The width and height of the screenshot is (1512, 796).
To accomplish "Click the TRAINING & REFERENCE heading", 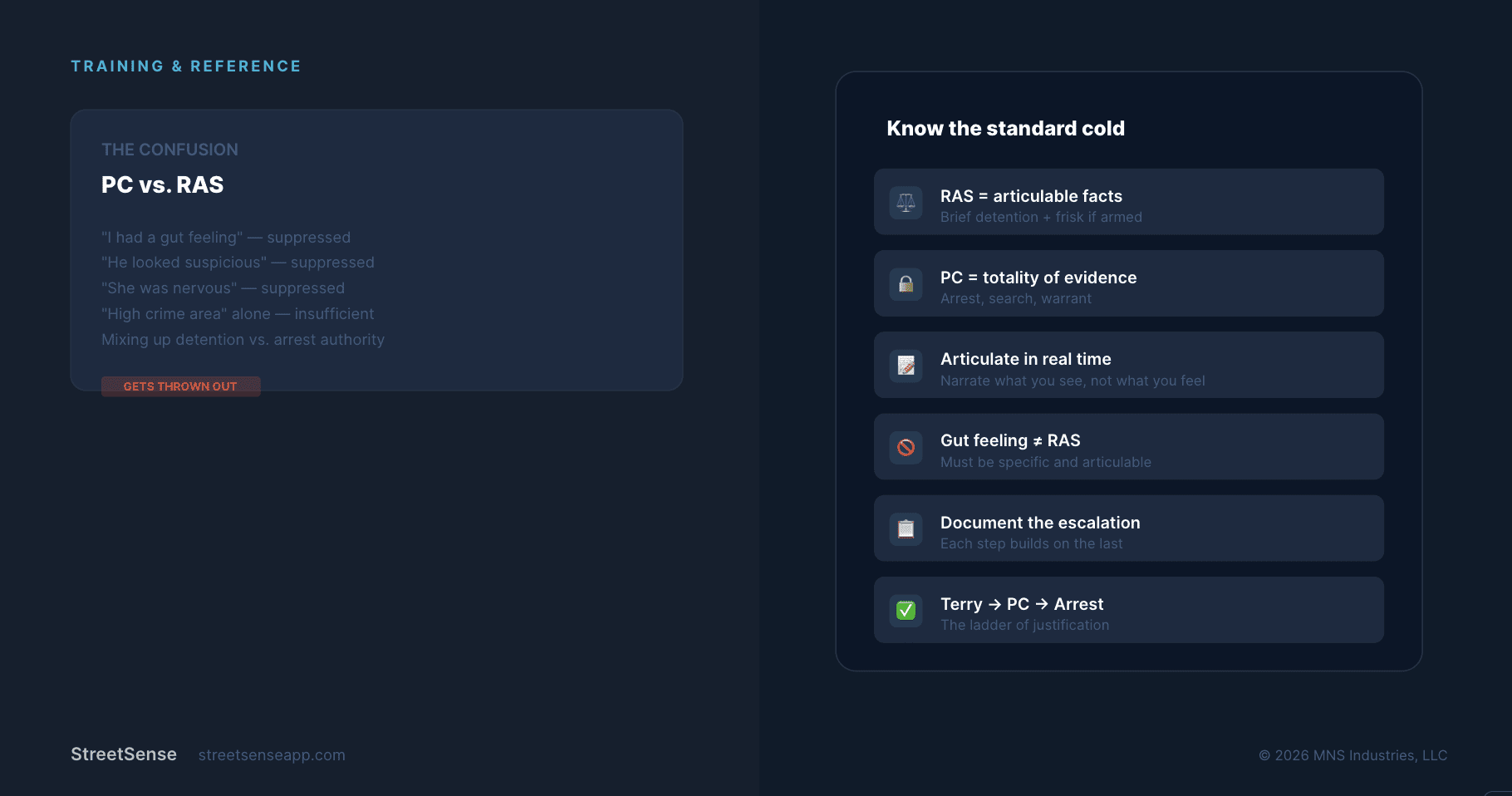I will 186,66.
